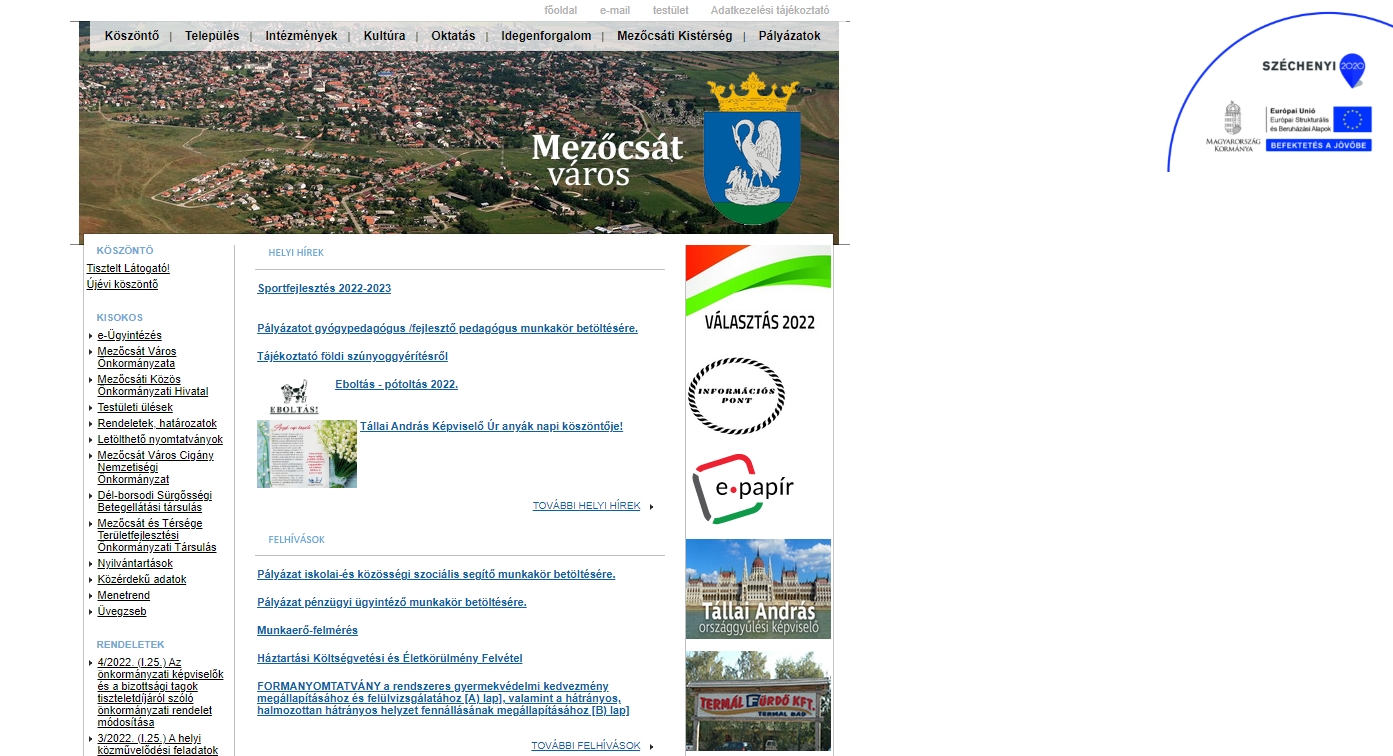Open the Választás 2022 banner
This screenshot has height=756, width=1393.
[758, 290]
